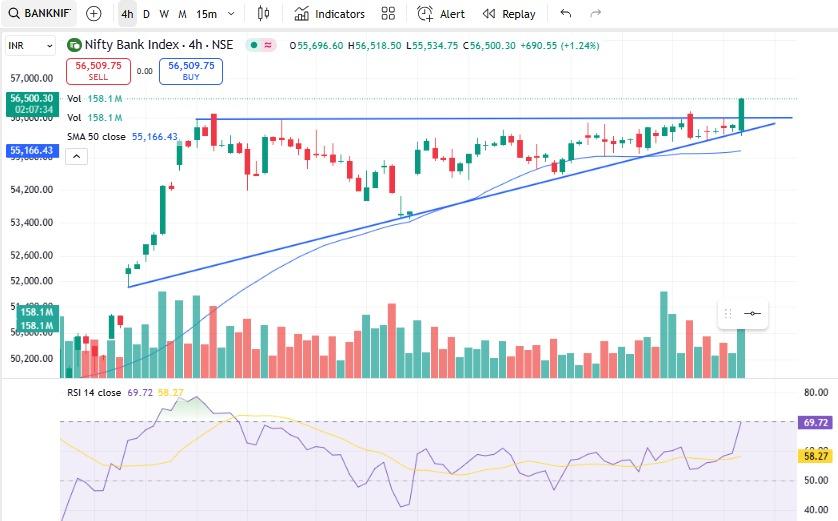Screen dimensions: 838x521
Task: Open the indicator templates grid icon
Action: [389, 13]
